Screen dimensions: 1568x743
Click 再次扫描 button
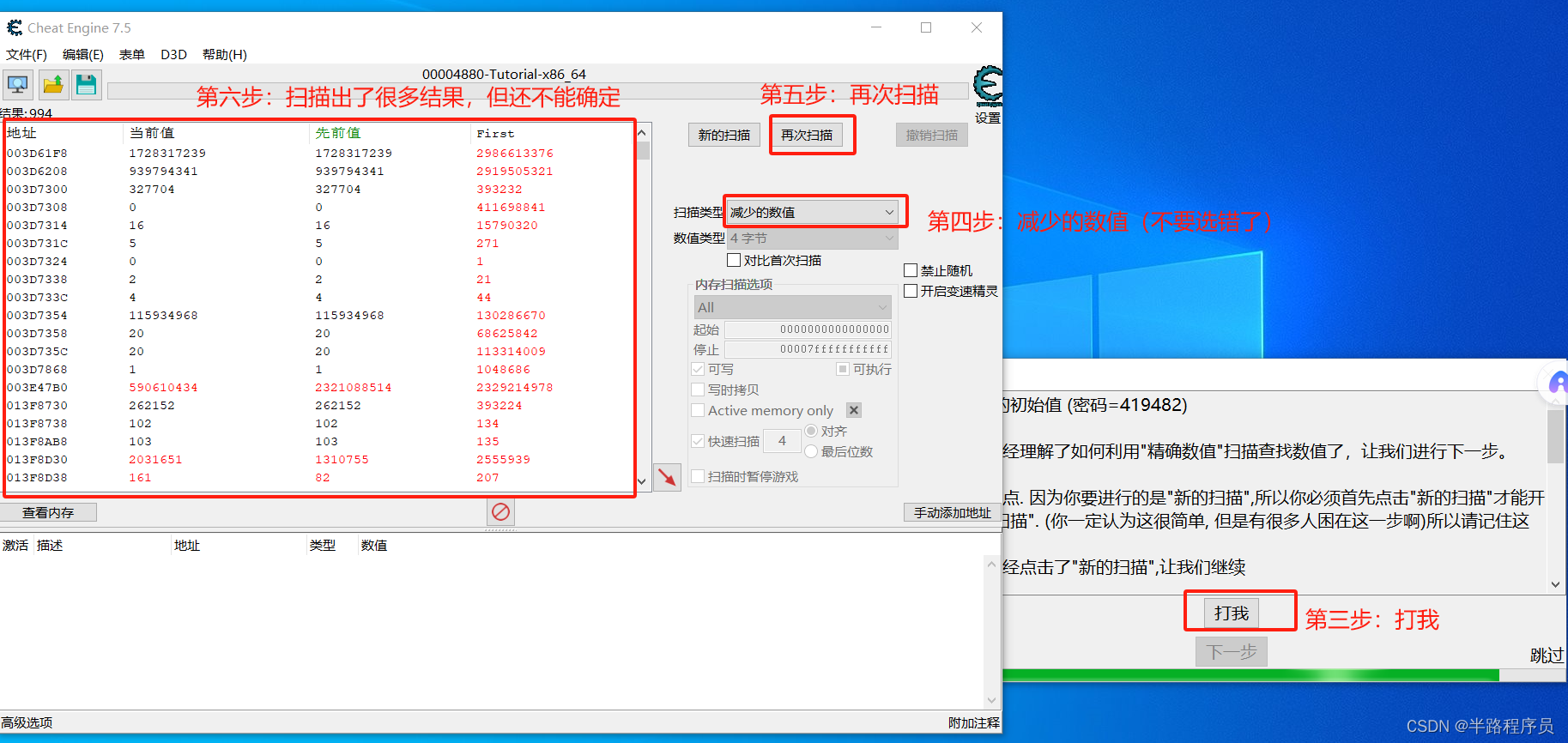[807, 135]
